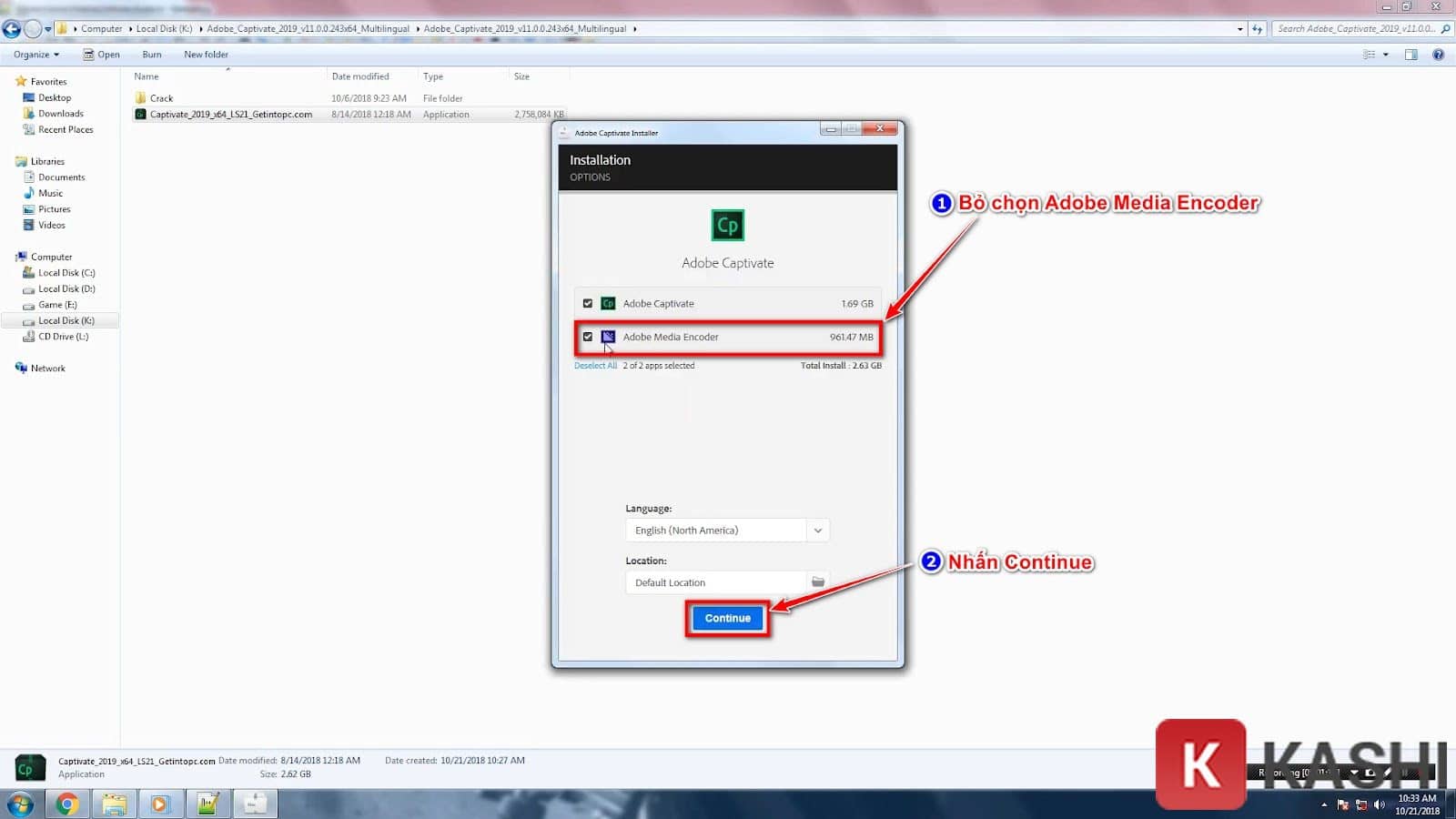Select the Captivate_2019 application file

[x=230, y=115]
